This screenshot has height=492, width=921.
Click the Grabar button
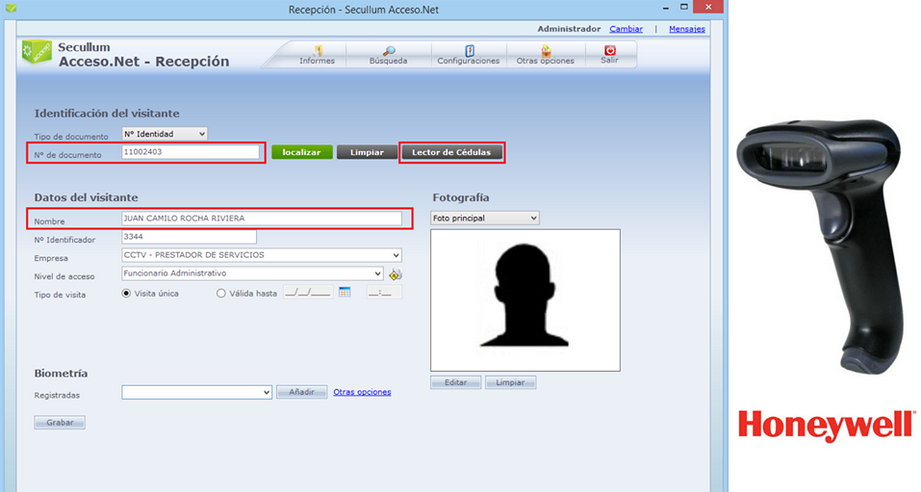60,422
